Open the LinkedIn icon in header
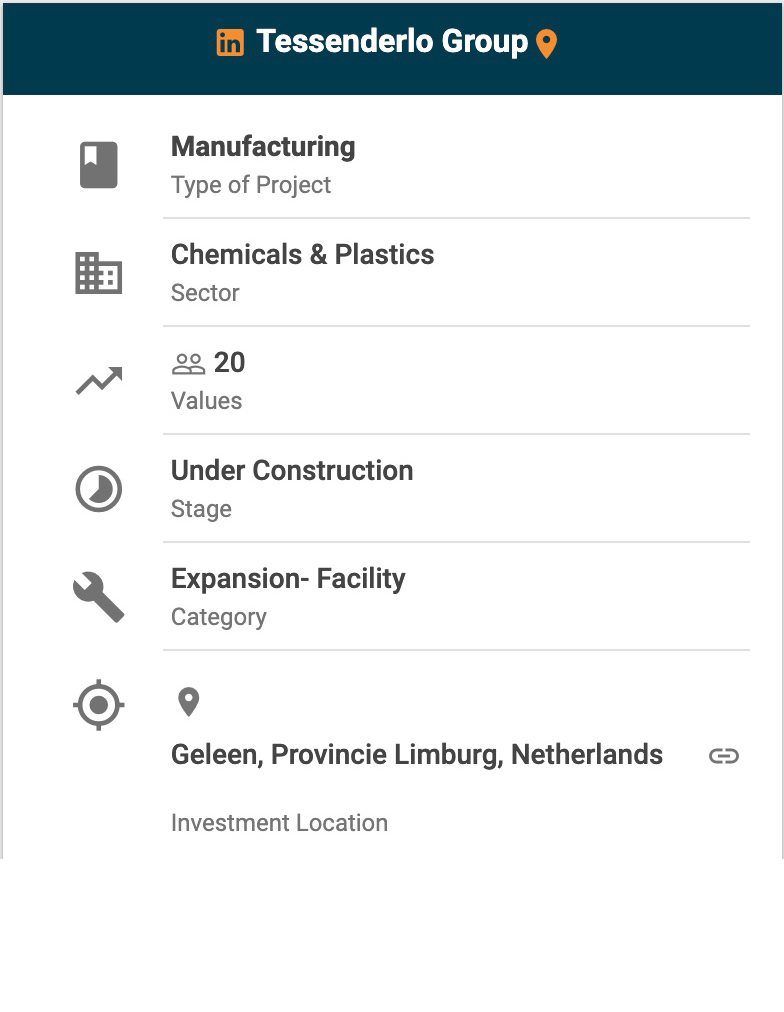This screenshot has height=1012, width=784. click(230, 43)
